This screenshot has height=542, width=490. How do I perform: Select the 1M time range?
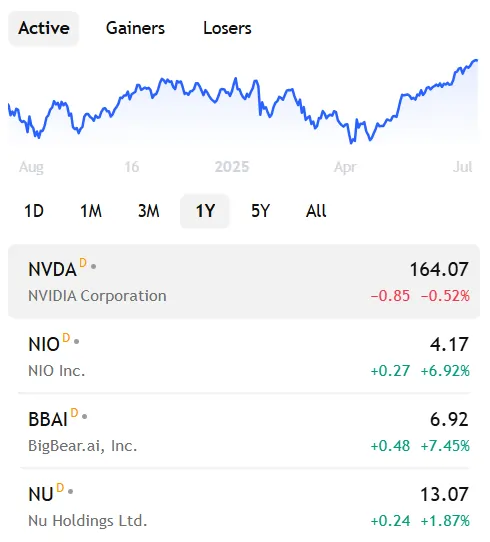click(x=91, y=211)
